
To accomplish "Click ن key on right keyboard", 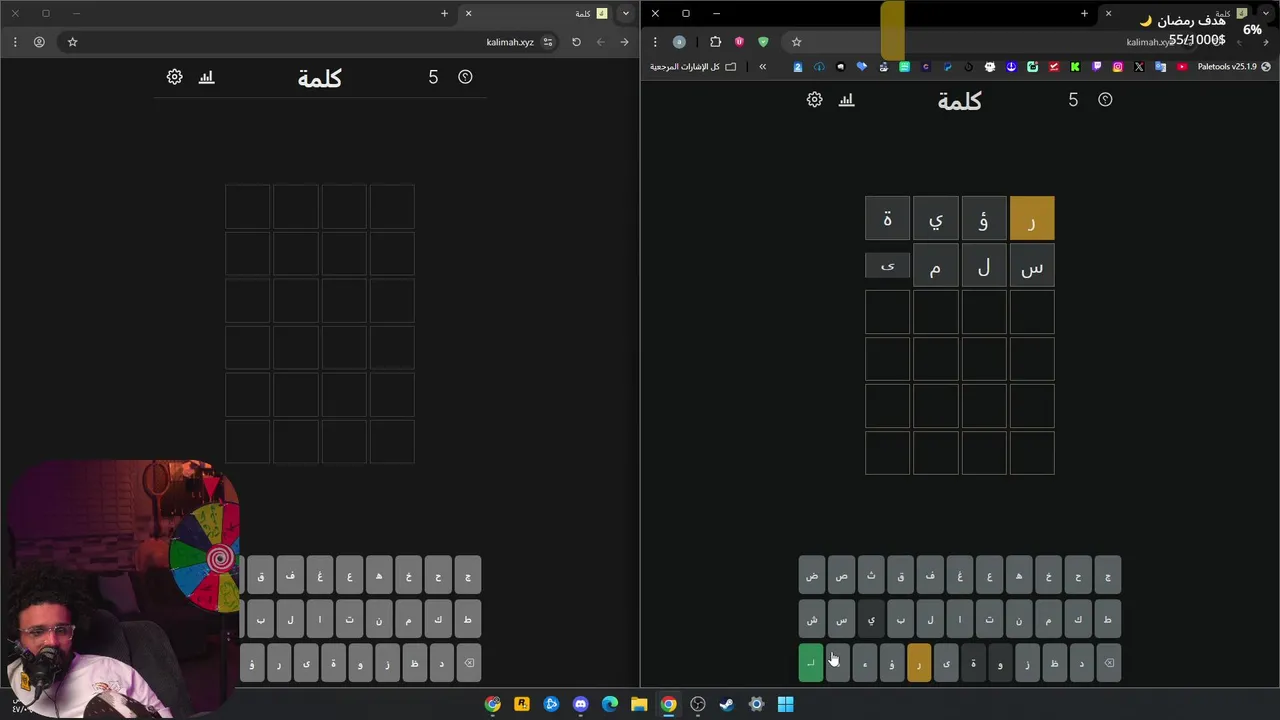I will pos(1019,620).
